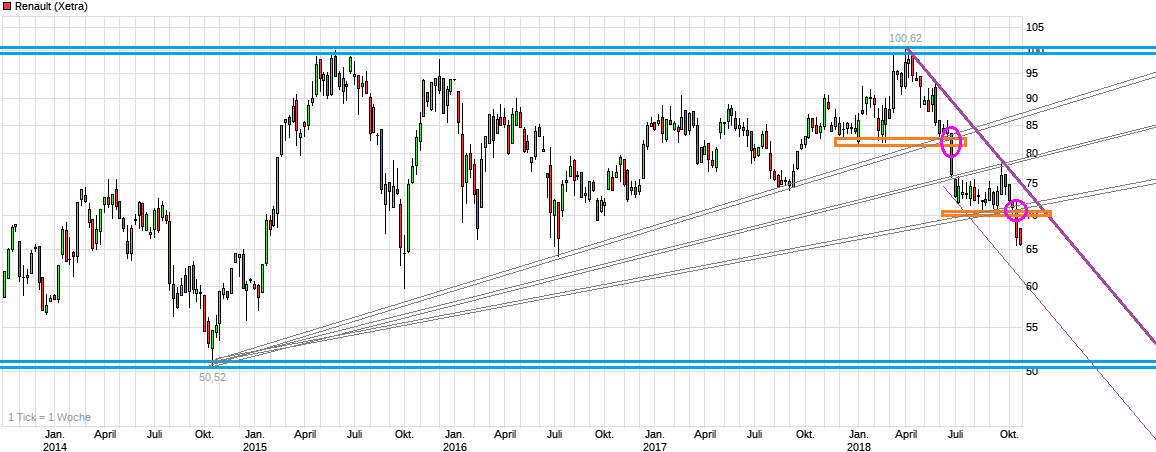Select the lower magenta ellipse marker
Image resolution: width=1156 pixels, height=452 pixels.
coord(1015,211)
